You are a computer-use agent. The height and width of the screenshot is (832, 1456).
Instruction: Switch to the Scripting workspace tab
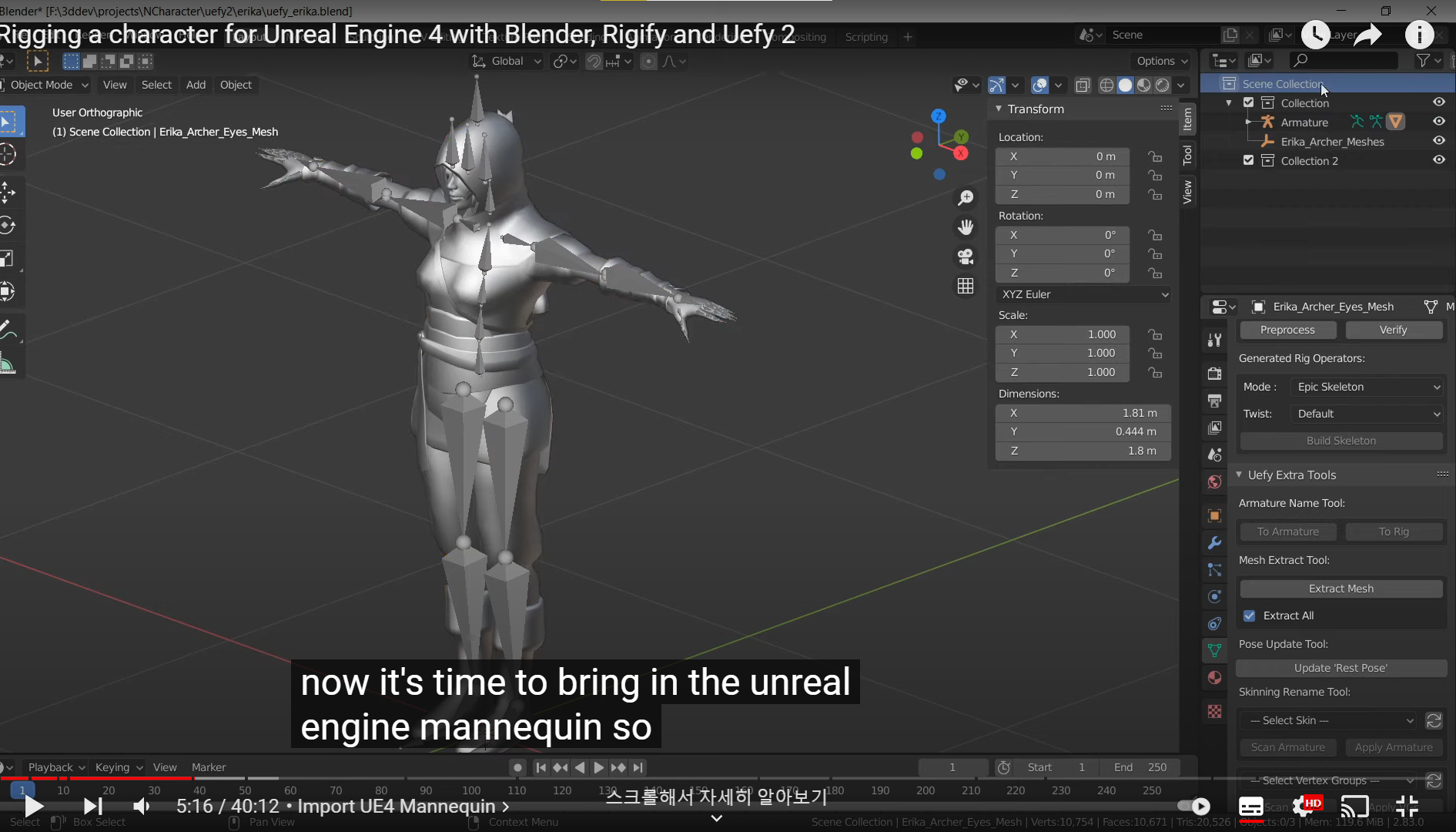[x=866, y=36]
